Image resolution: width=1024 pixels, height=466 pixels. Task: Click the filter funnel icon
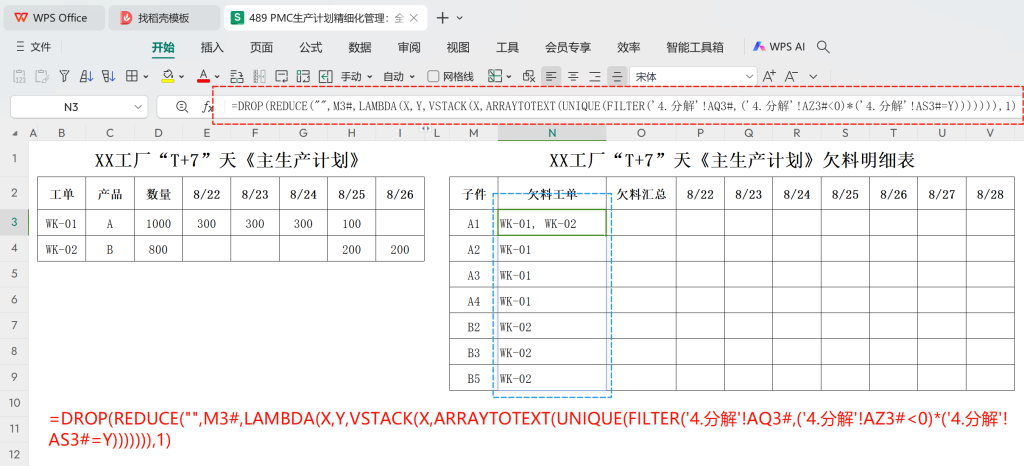point(64,76)
